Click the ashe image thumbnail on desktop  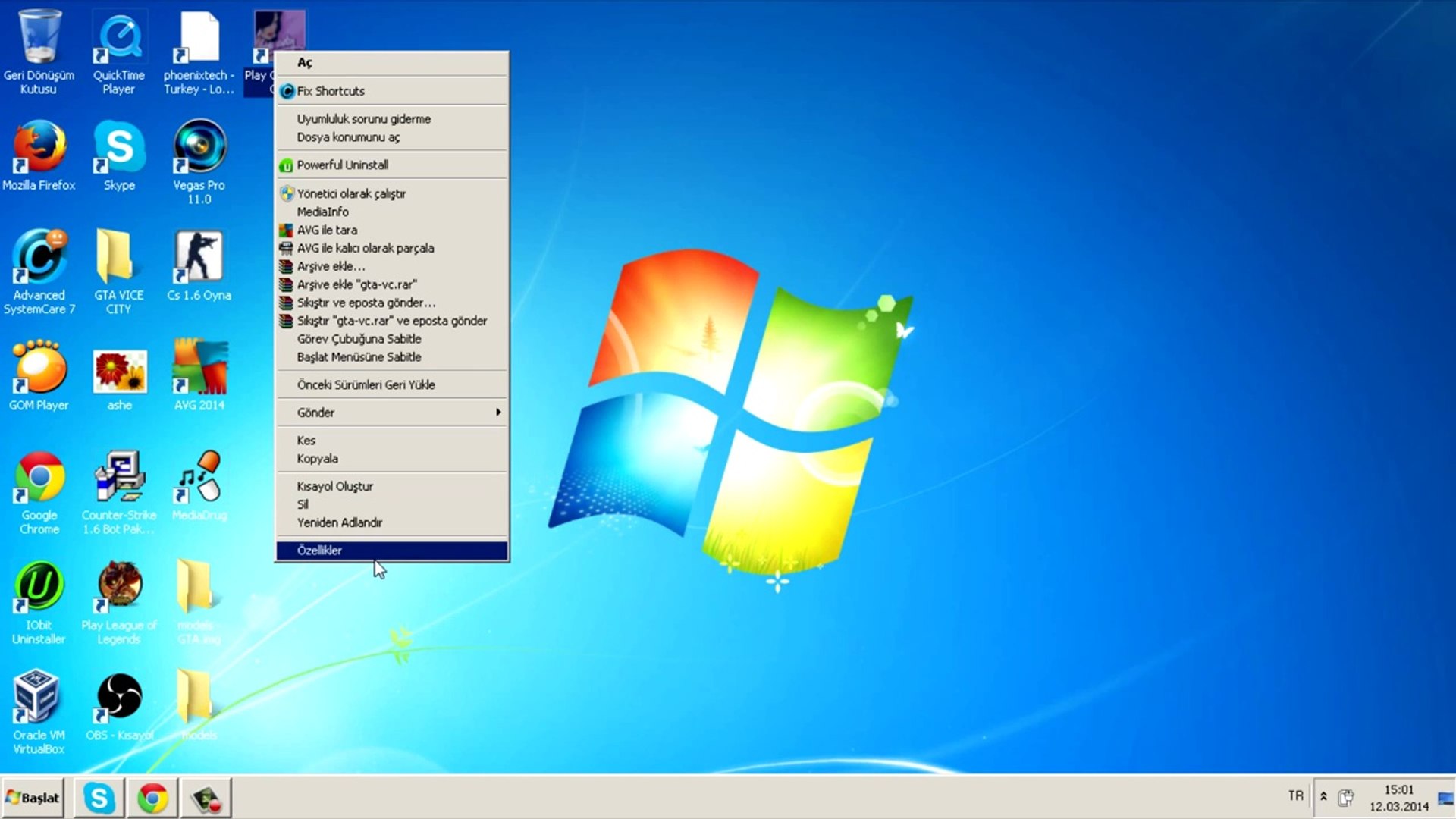pos(119,372)
